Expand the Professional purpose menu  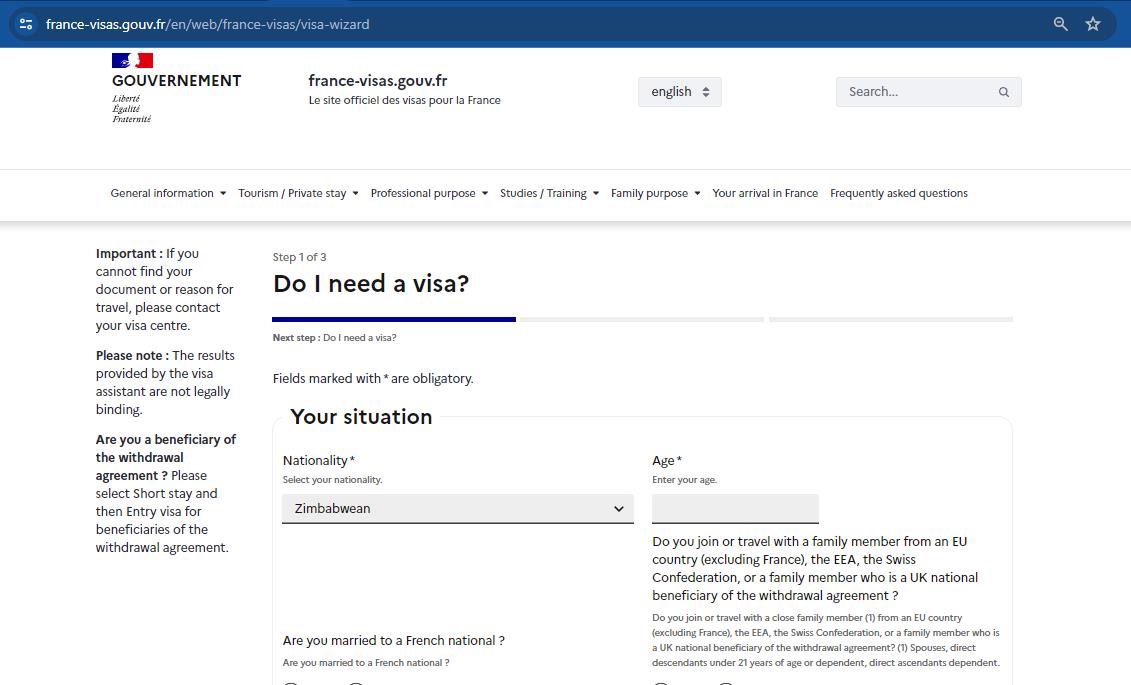[x=429, y=193]
